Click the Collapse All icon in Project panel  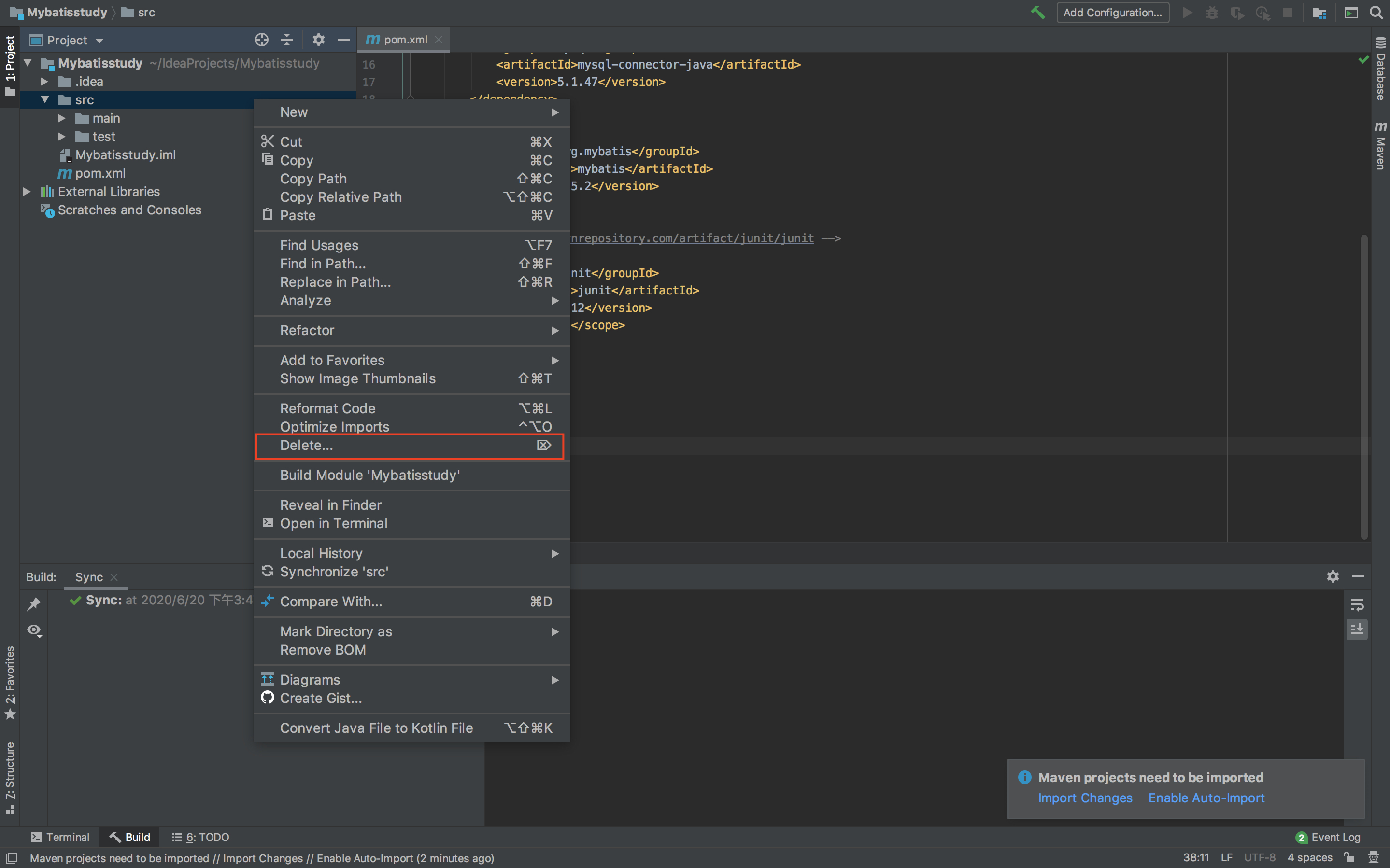click(x=286, y=40)
